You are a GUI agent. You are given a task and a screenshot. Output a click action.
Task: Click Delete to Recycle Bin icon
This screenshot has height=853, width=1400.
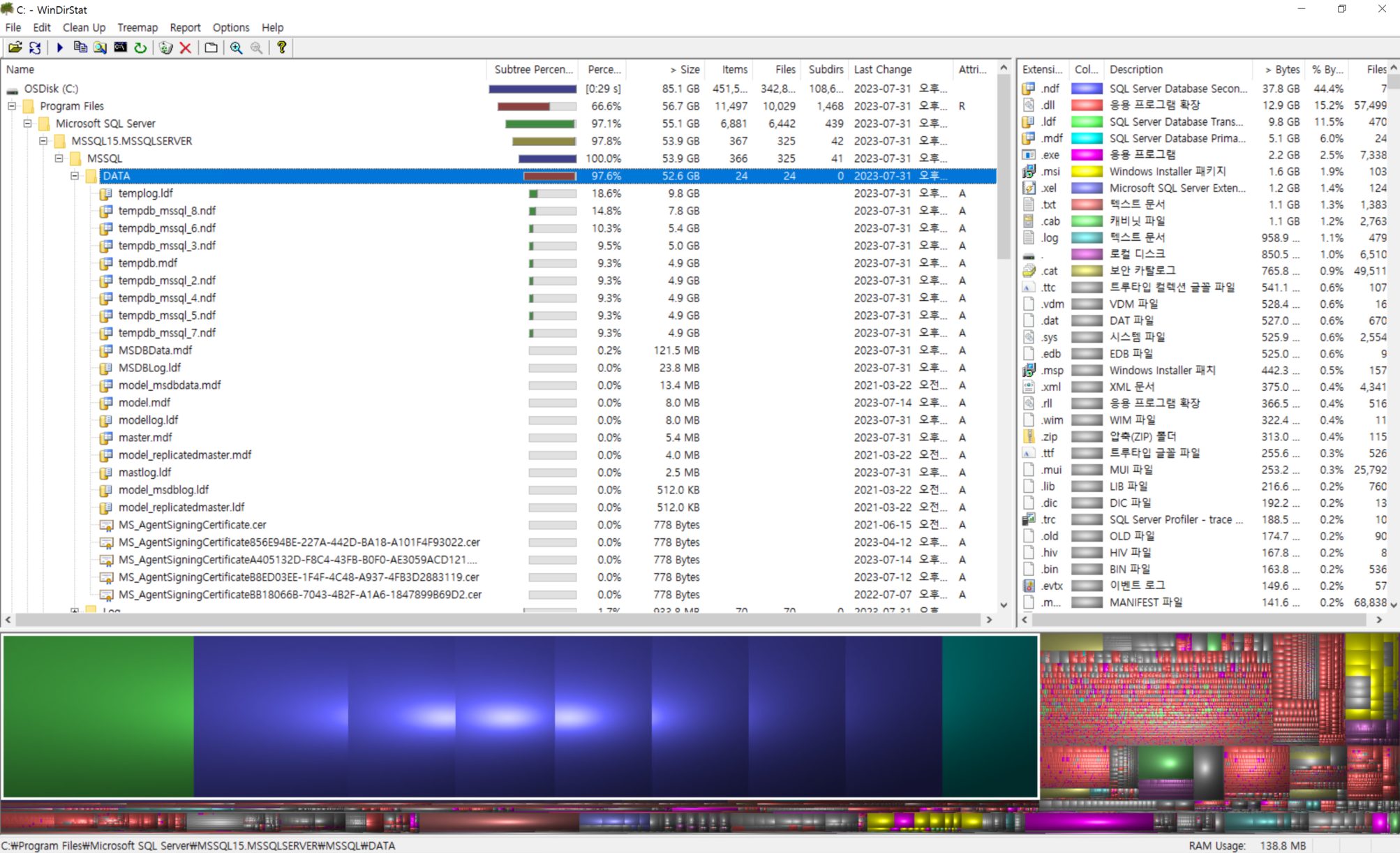click(165, 47)
